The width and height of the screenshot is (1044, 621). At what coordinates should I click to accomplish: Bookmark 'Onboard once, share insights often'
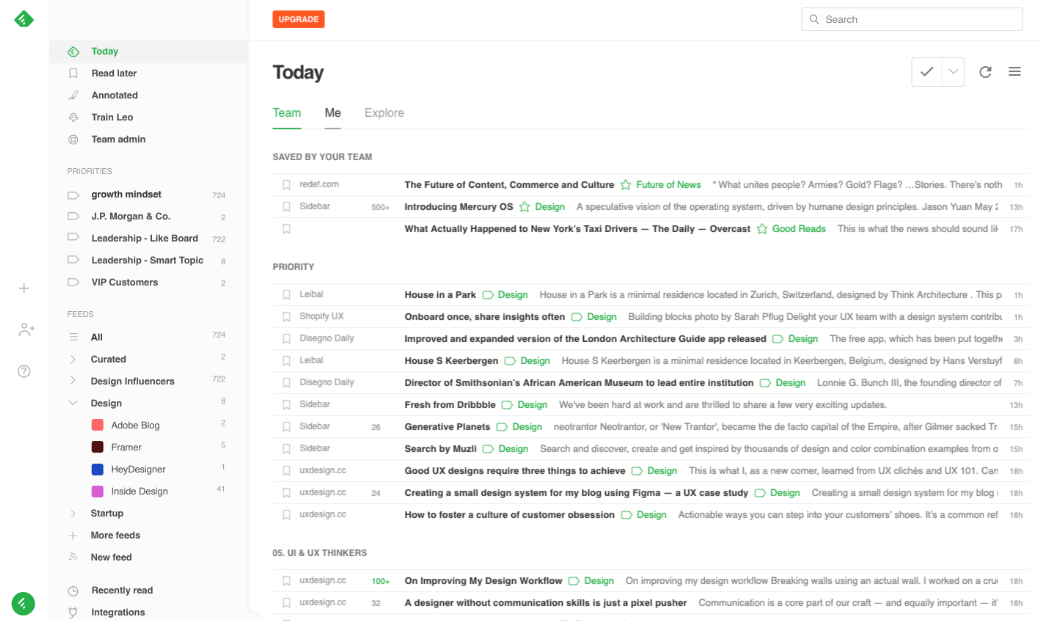(286, 317)
